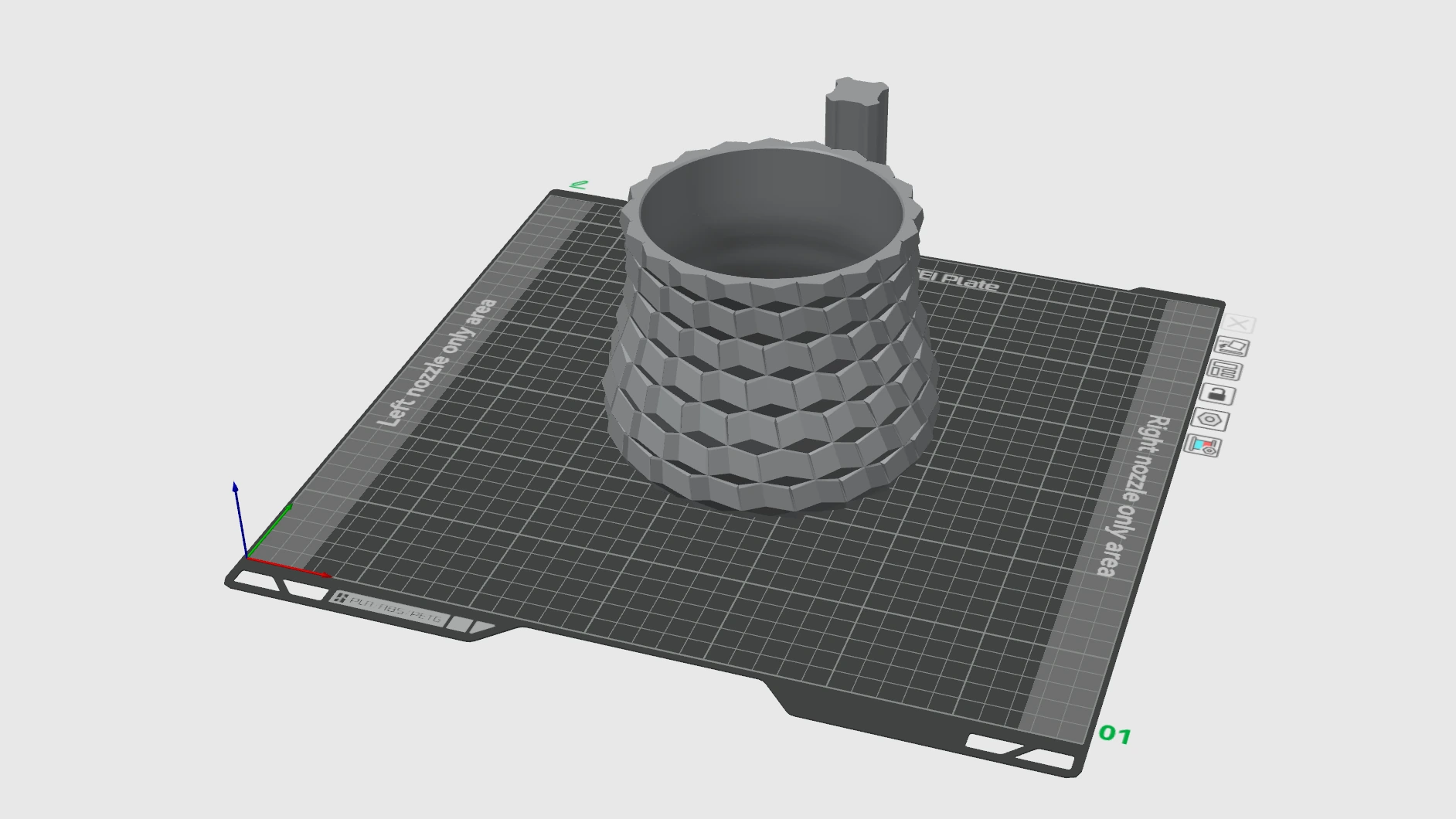Arrange objects on plate icon
Viewport: 1456px width, 819px height.
pos(1225,371)
